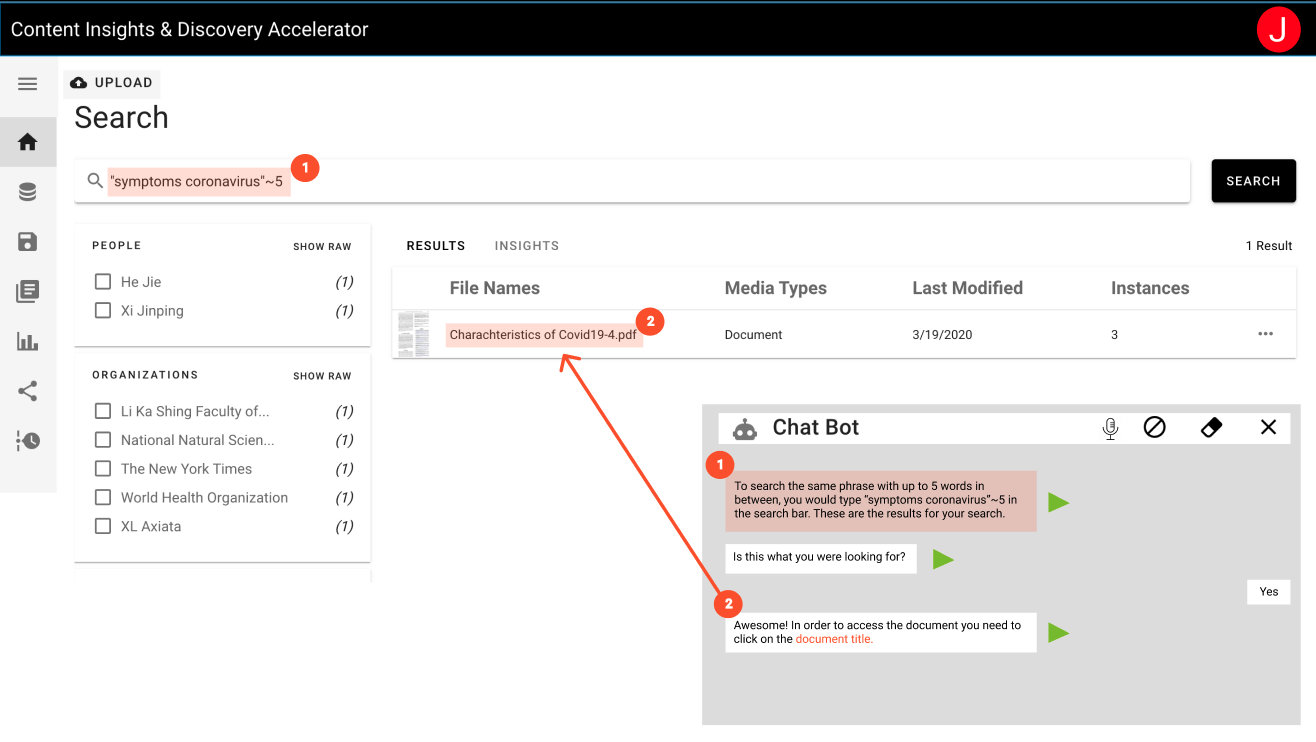
Task: Play the 'Awesome!' chat message audio
Action: pos(1059,632)
